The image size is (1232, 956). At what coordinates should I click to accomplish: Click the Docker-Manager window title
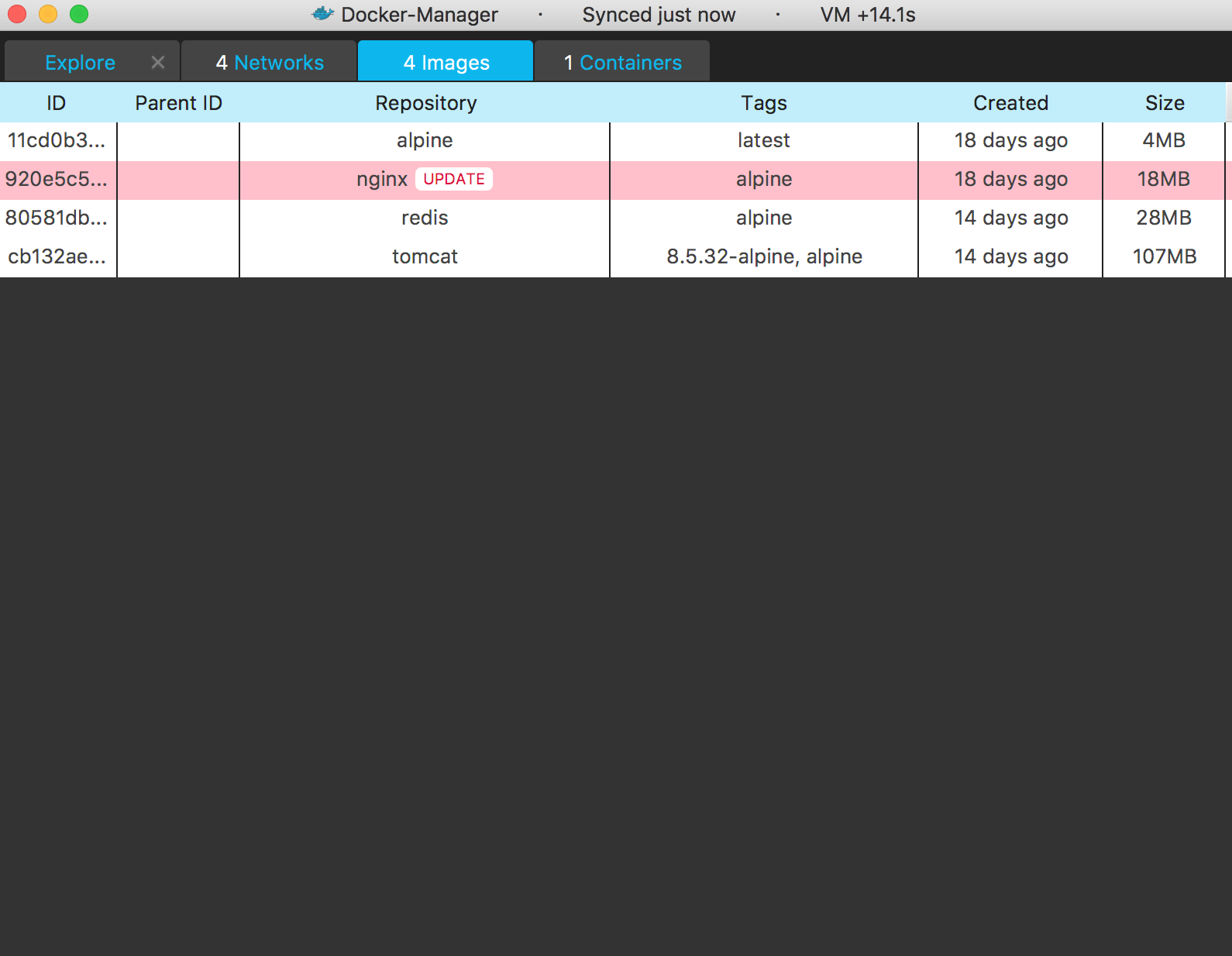pos(419,15)
